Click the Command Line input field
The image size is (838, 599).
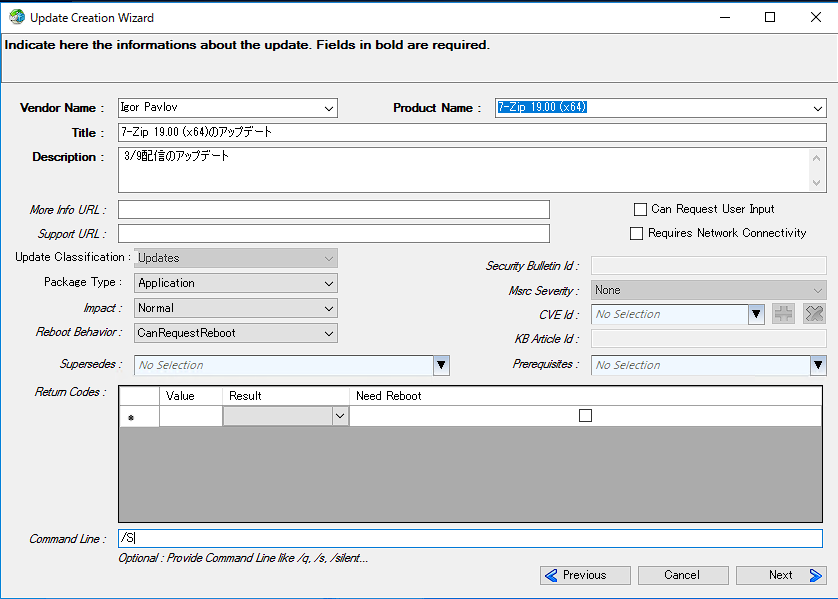click(470, 539)
